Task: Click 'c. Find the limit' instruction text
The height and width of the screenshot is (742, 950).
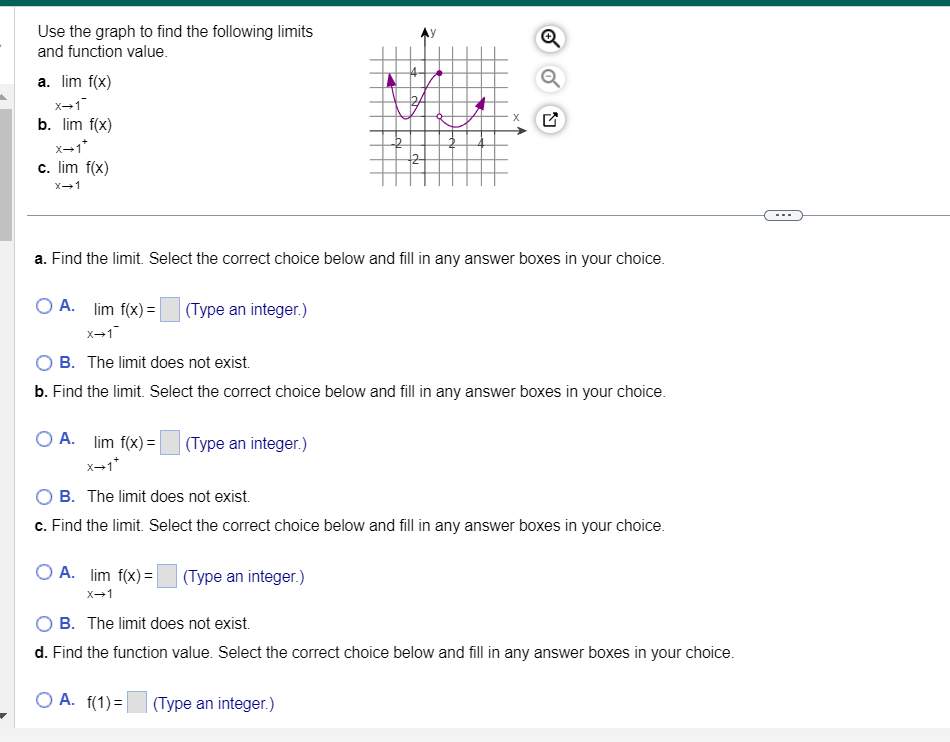Action: pyautogui.click(x=350, y=526)
